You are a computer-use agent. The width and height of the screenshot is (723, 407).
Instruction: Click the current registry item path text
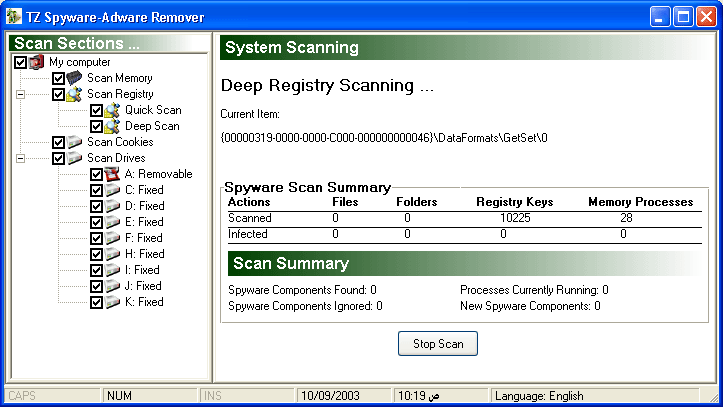384,138
